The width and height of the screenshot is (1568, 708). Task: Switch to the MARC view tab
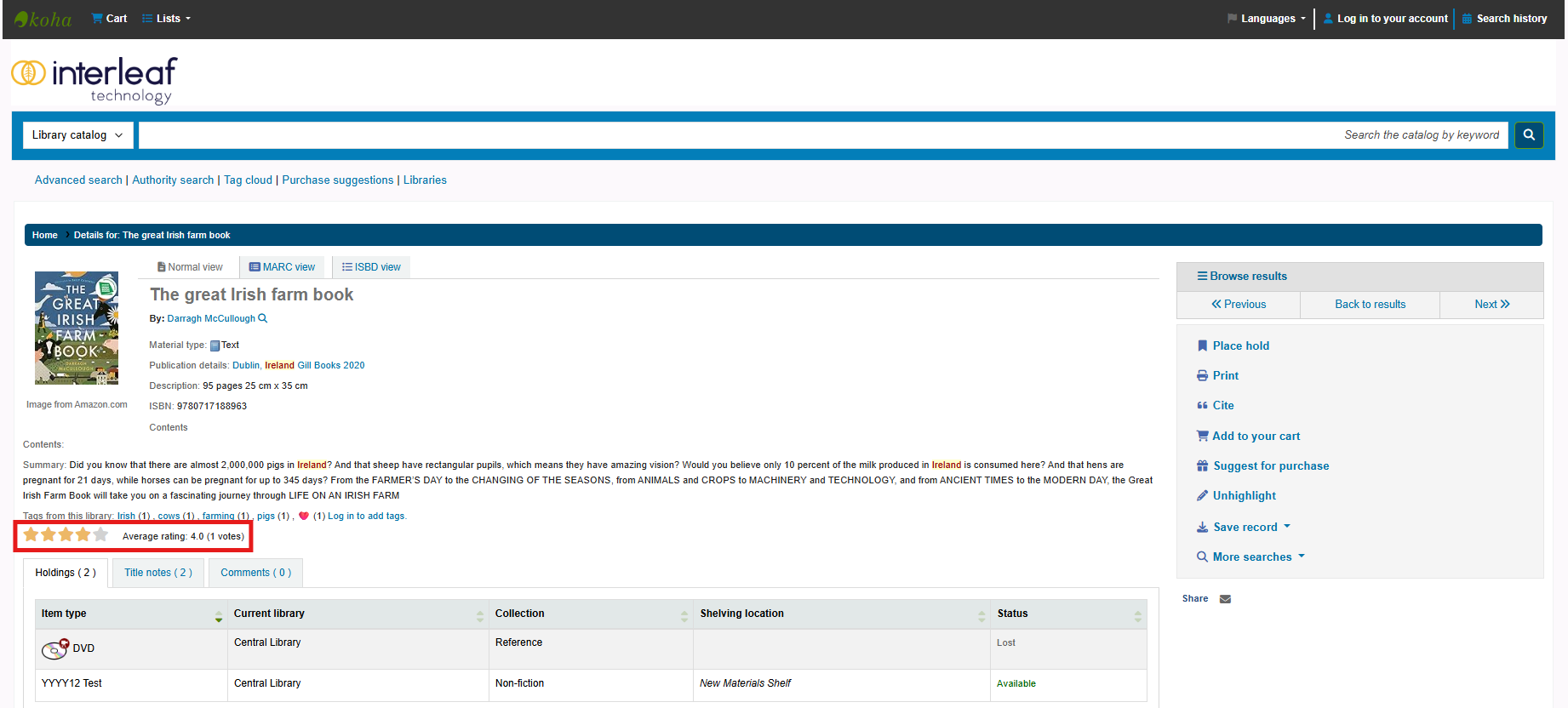pos(282,267)
